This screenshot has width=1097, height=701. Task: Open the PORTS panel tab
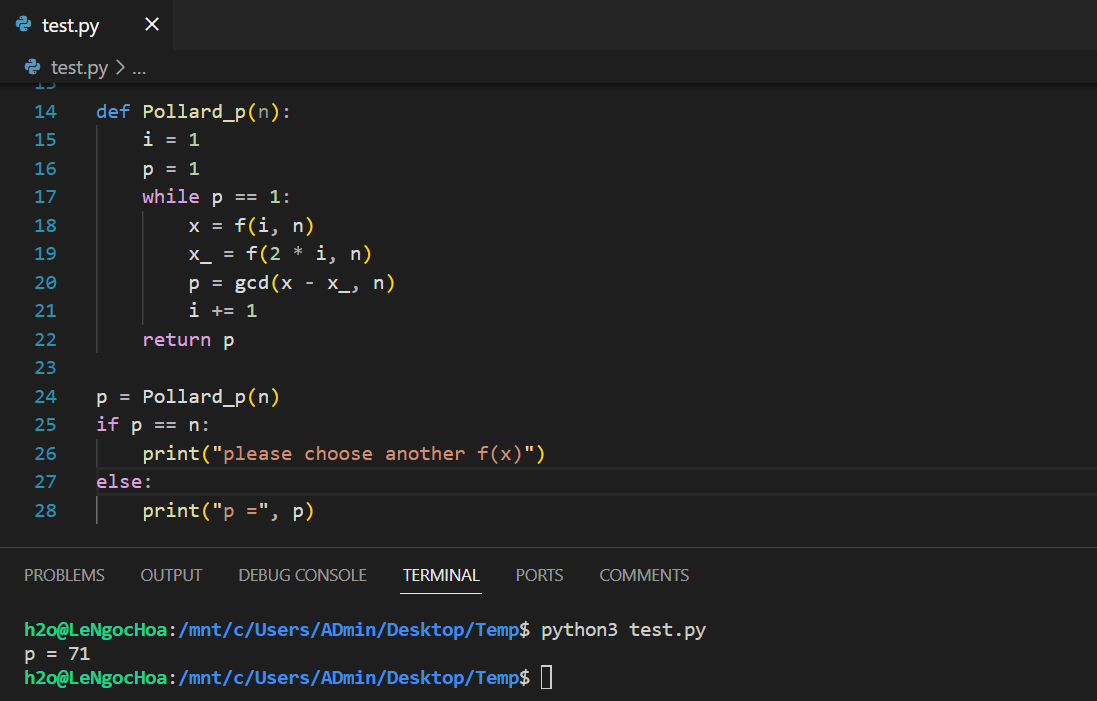(539, 575)
